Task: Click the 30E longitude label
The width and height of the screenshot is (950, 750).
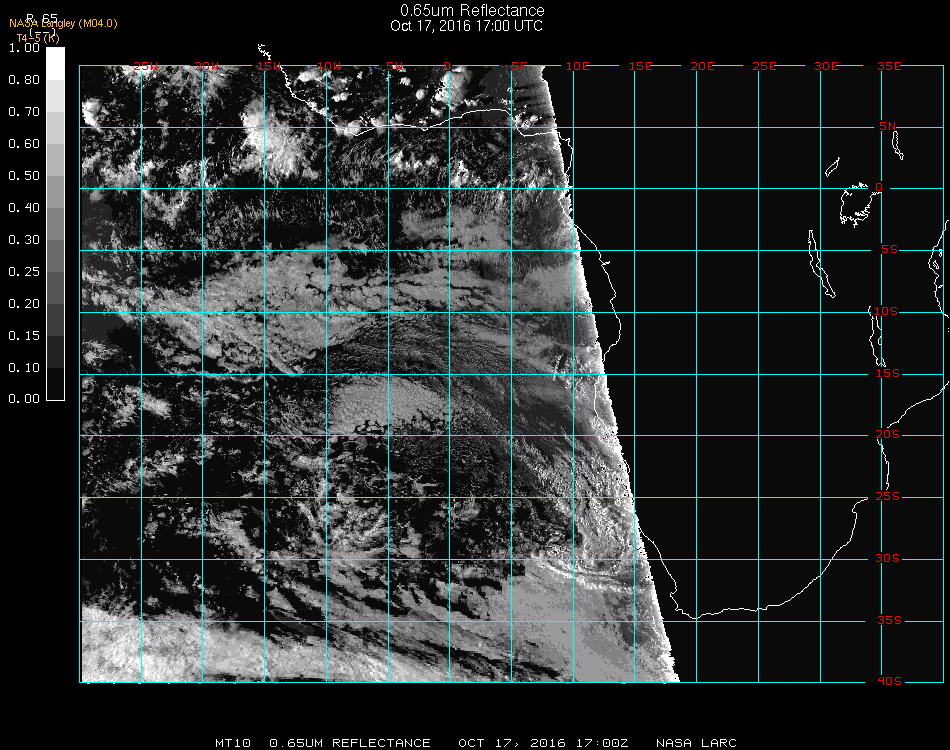Action: coord(826,67)
